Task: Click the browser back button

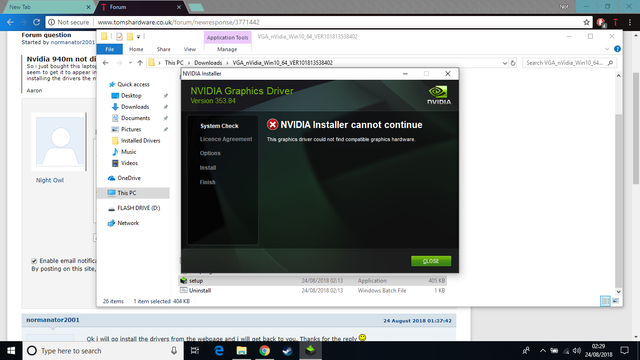Action: (x=10, y=22)
